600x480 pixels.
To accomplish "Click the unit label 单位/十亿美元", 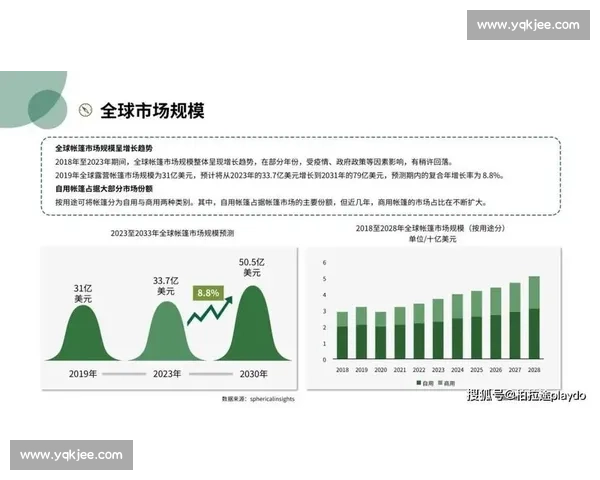I will (432, 239).
